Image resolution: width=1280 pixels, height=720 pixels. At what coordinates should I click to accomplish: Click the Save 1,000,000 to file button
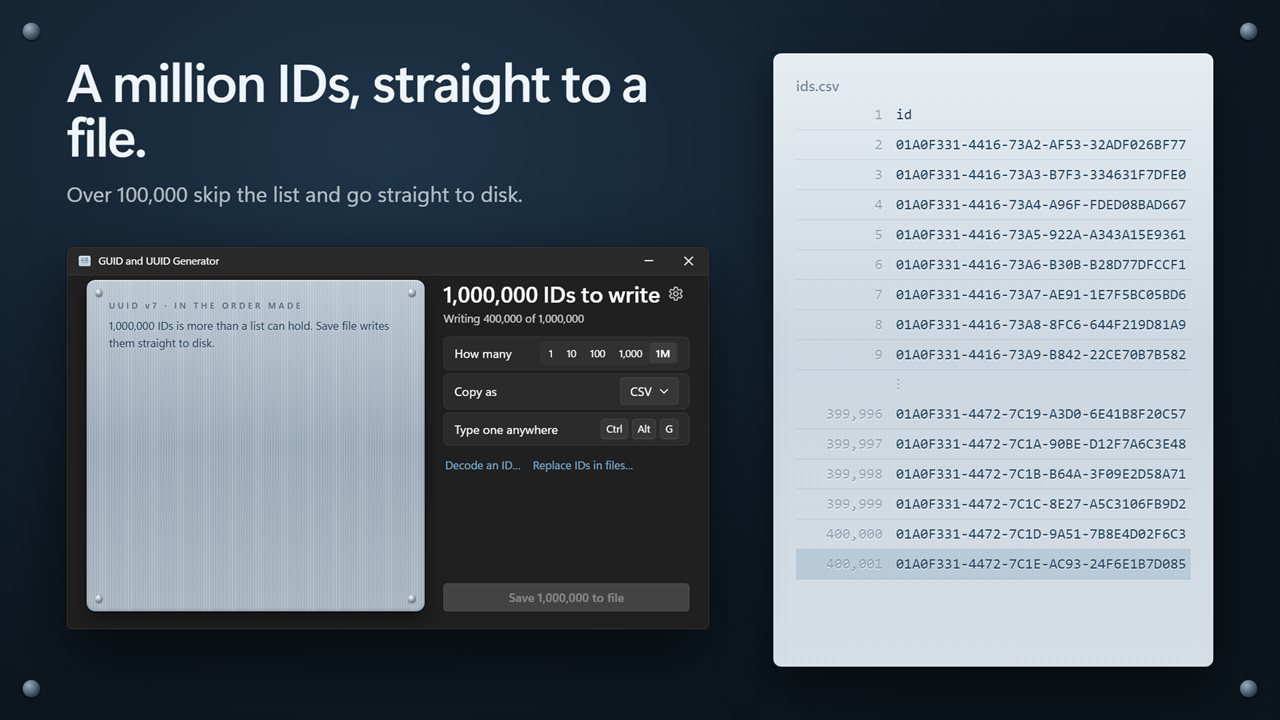coord(566,597)
